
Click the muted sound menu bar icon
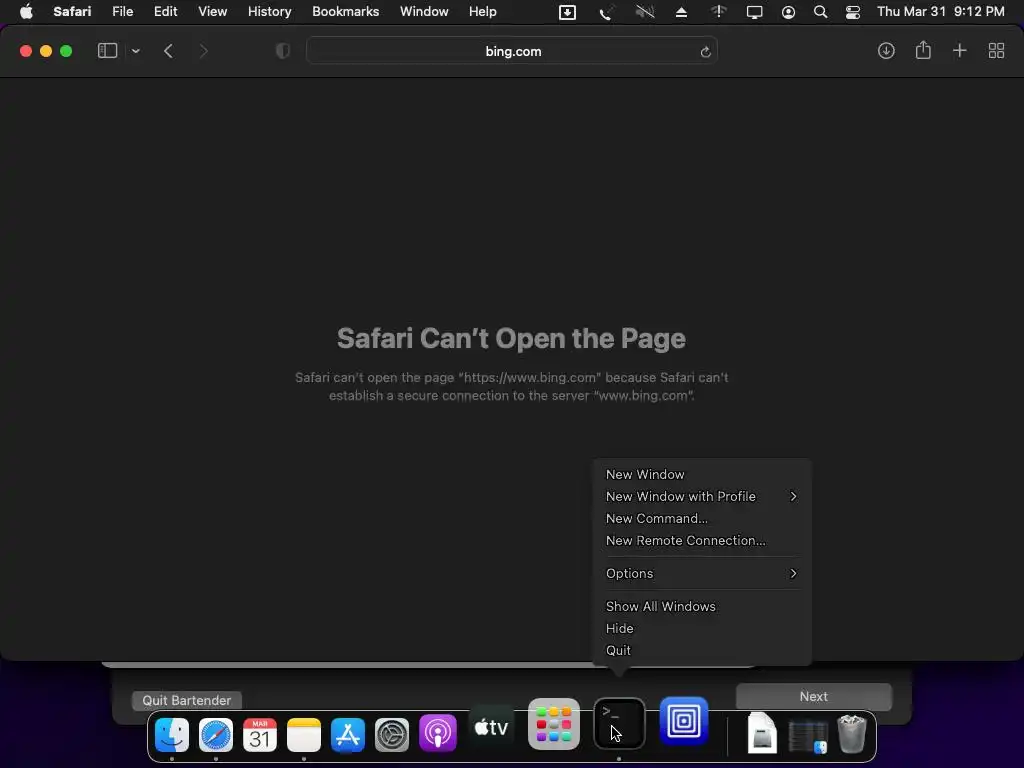pos(645,12)
